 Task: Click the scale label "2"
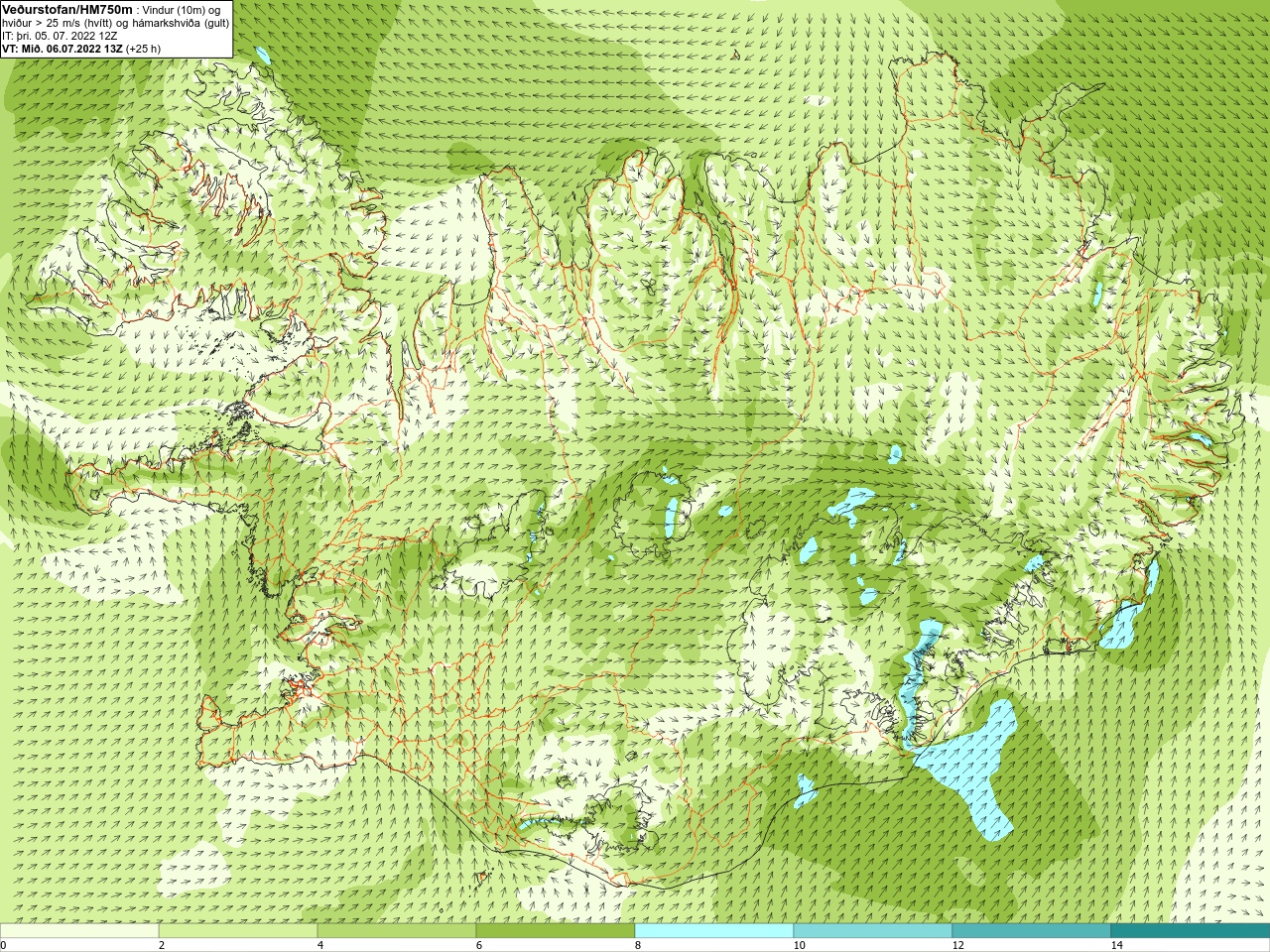162,945
